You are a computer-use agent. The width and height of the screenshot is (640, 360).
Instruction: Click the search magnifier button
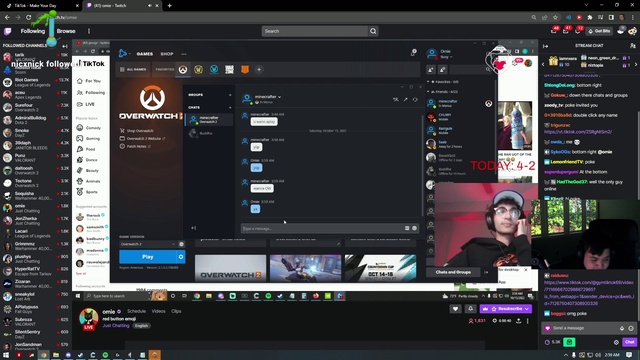point(373,31)
